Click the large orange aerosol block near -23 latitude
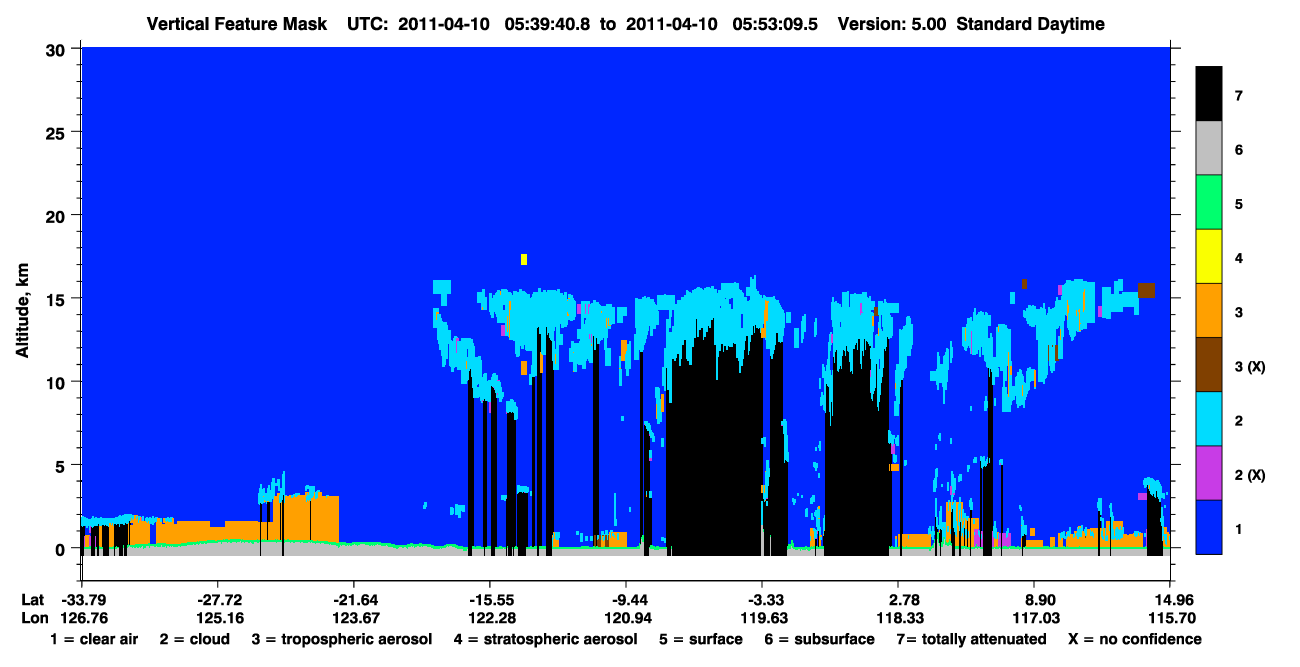 point(306,518)
